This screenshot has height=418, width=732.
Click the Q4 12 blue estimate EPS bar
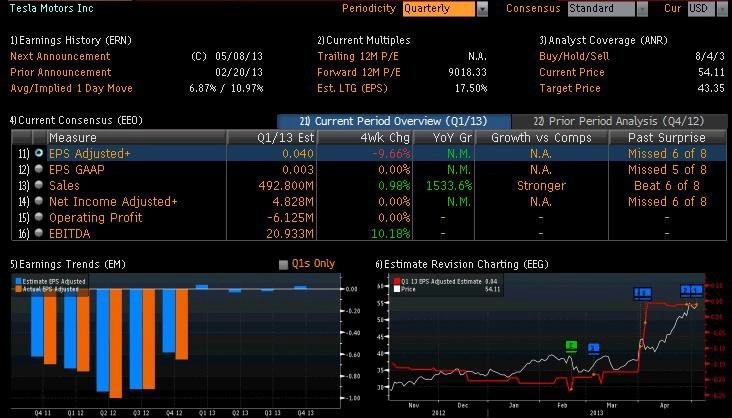[169, 320]
